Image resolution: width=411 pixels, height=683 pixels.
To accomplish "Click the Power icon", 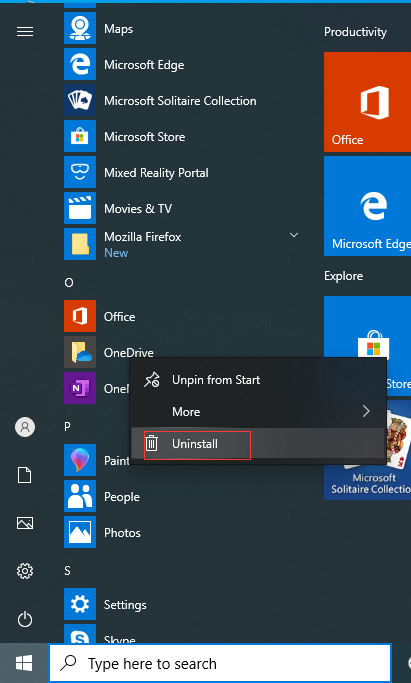I will coord(25,619).
